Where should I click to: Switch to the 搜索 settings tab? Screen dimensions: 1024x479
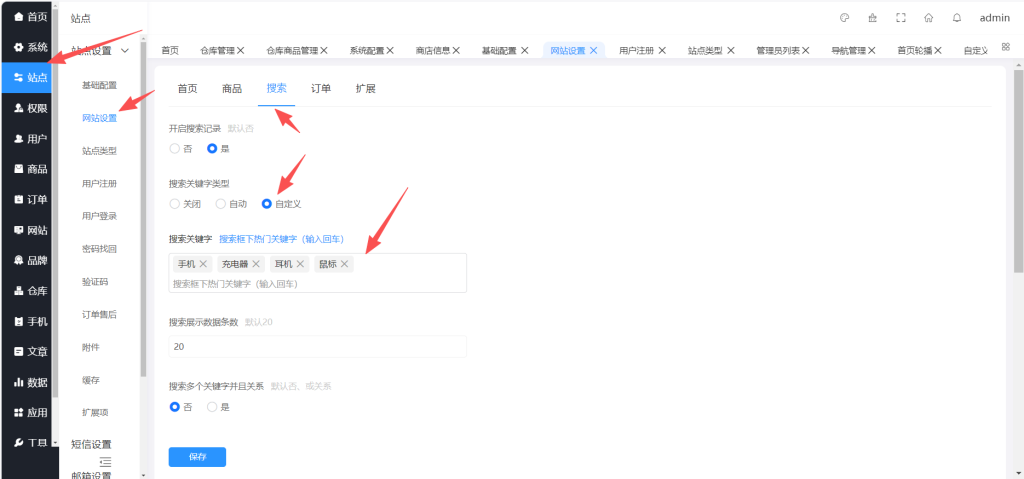pyautogui.click(x=276, y=89)
